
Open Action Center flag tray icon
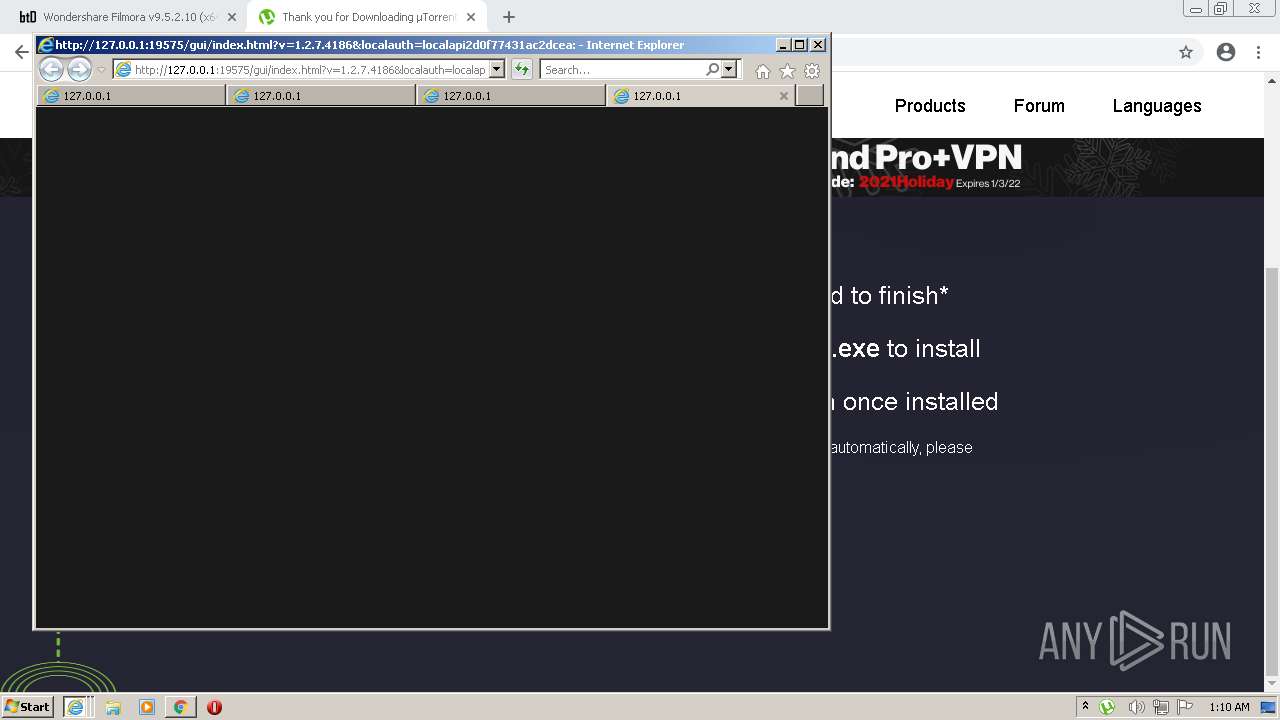[1185, 707]
